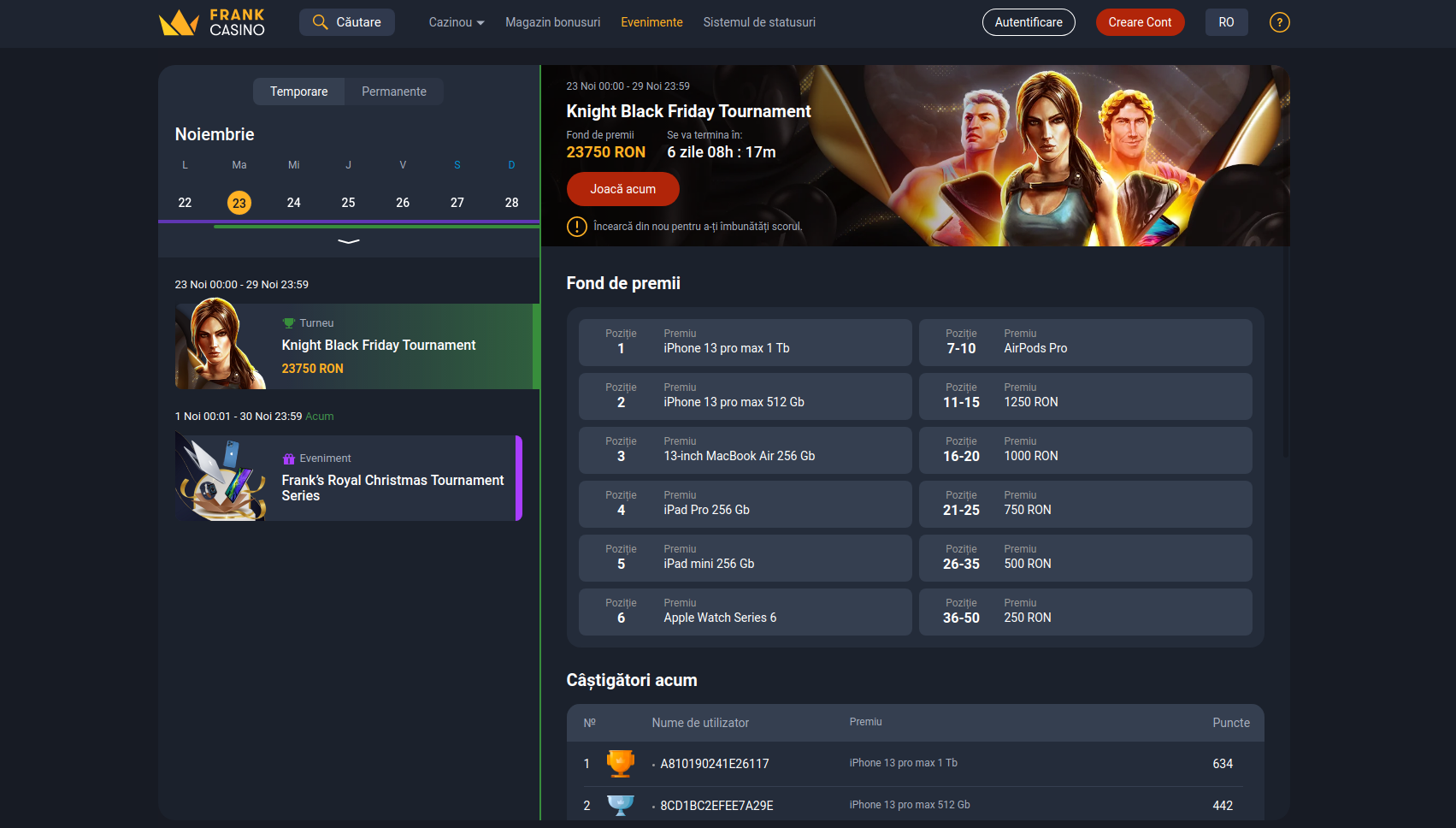Expand the calendar with the chevron

(349, 241)
